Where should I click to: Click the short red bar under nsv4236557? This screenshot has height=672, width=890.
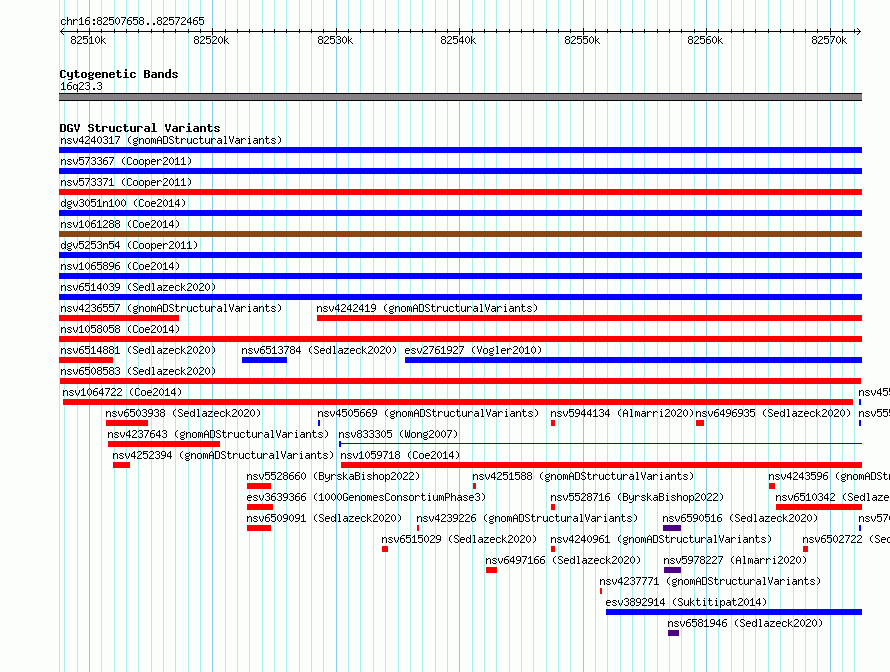[x=119, y=318]
